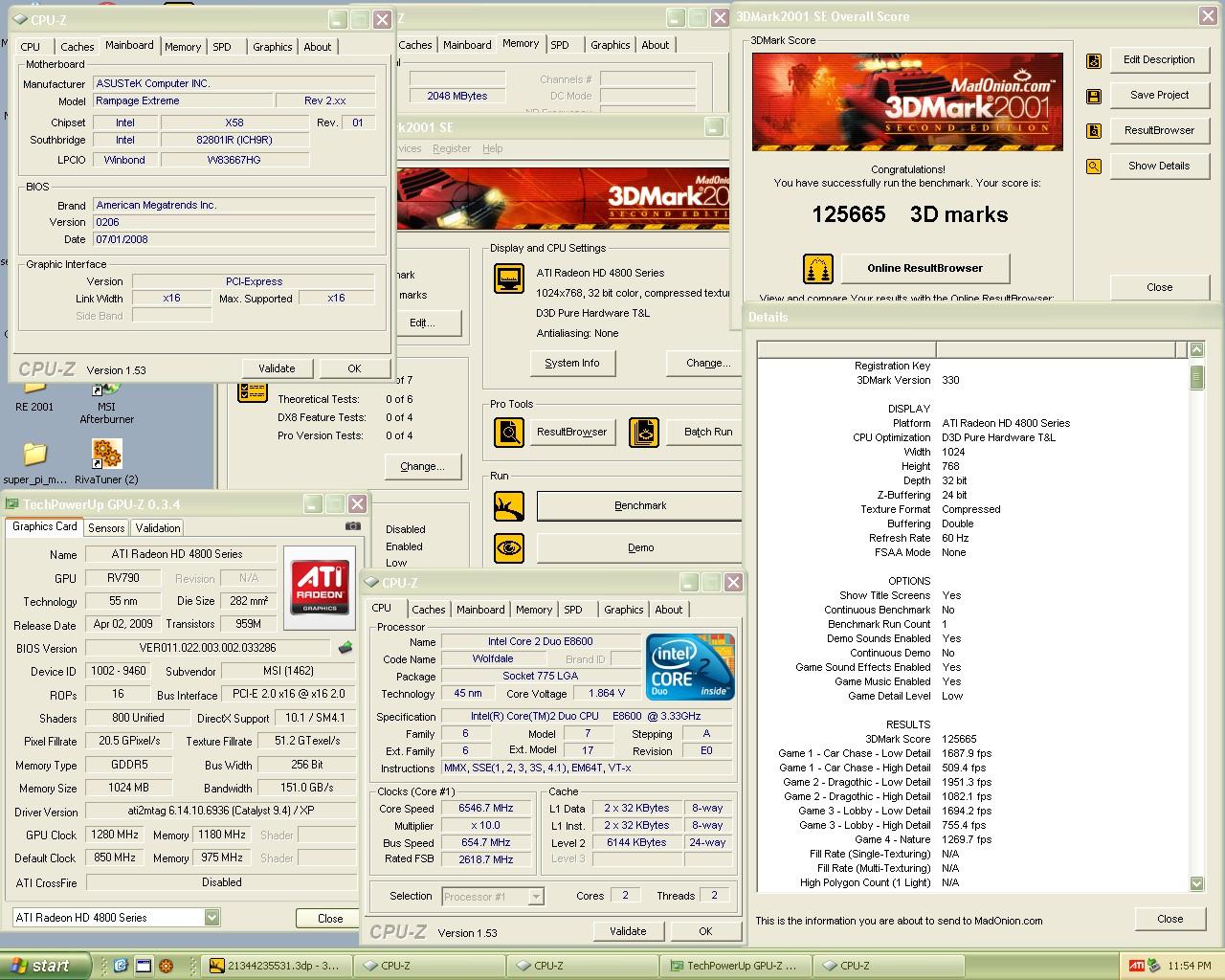The width and height of the screenshot is (1225, 980).
Task: Open the Processor #1 selection dropdown
Action: 536,897
